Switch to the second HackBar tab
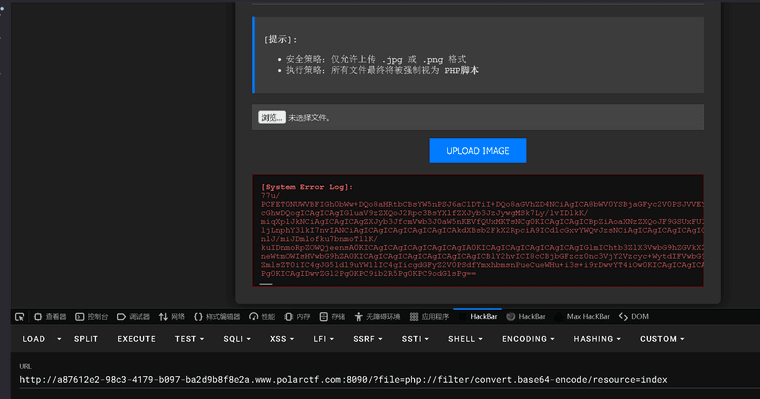 click(526, 317)
